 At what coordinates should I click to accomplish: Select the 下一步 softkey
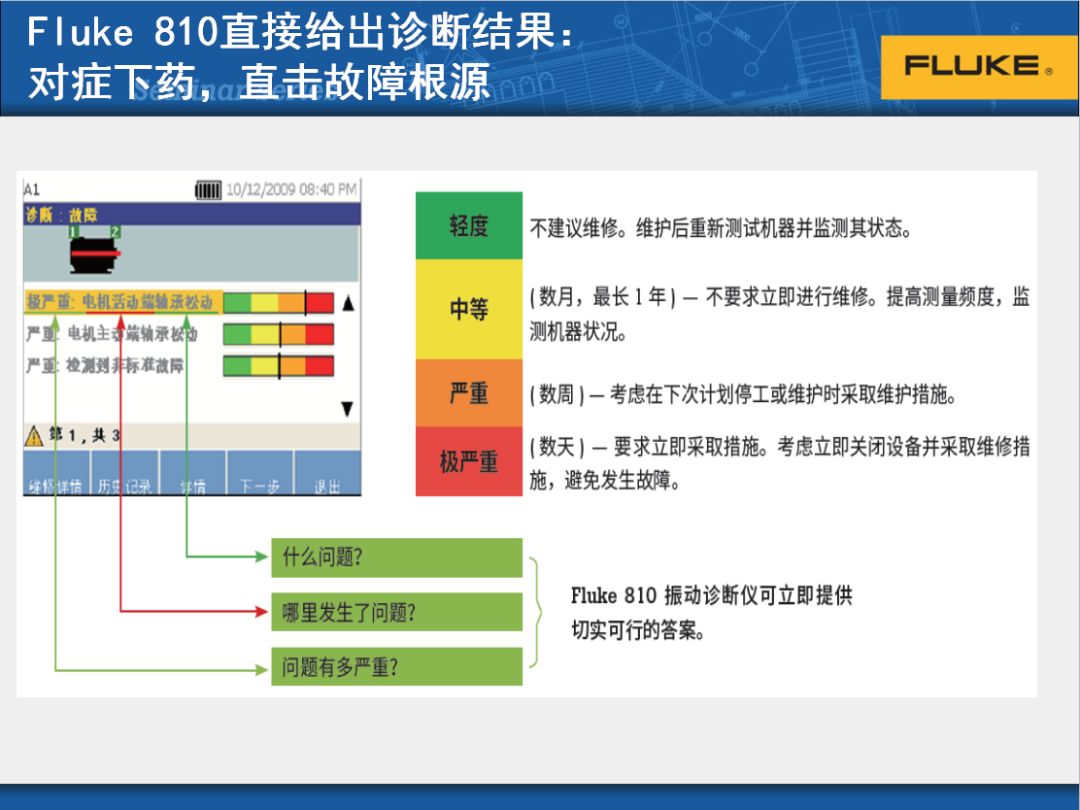[260, 472]
